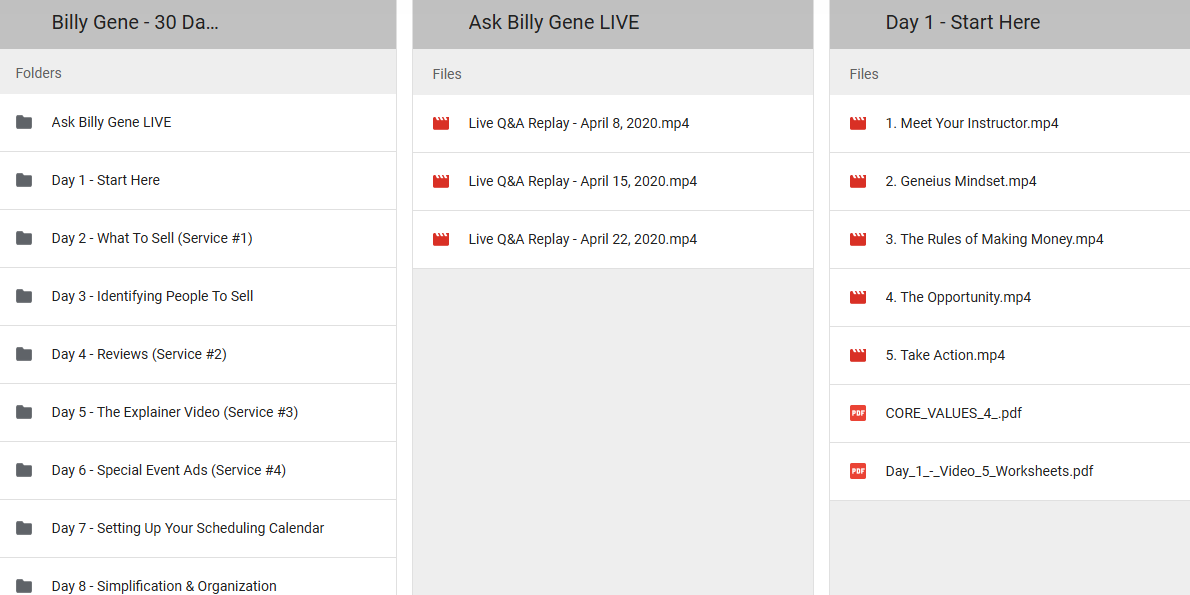Image resolution: width=1190 pixels, height=595 pixels.
Task: Play 5. Take Action.mp4 video
Action: (x=945, y=356)
